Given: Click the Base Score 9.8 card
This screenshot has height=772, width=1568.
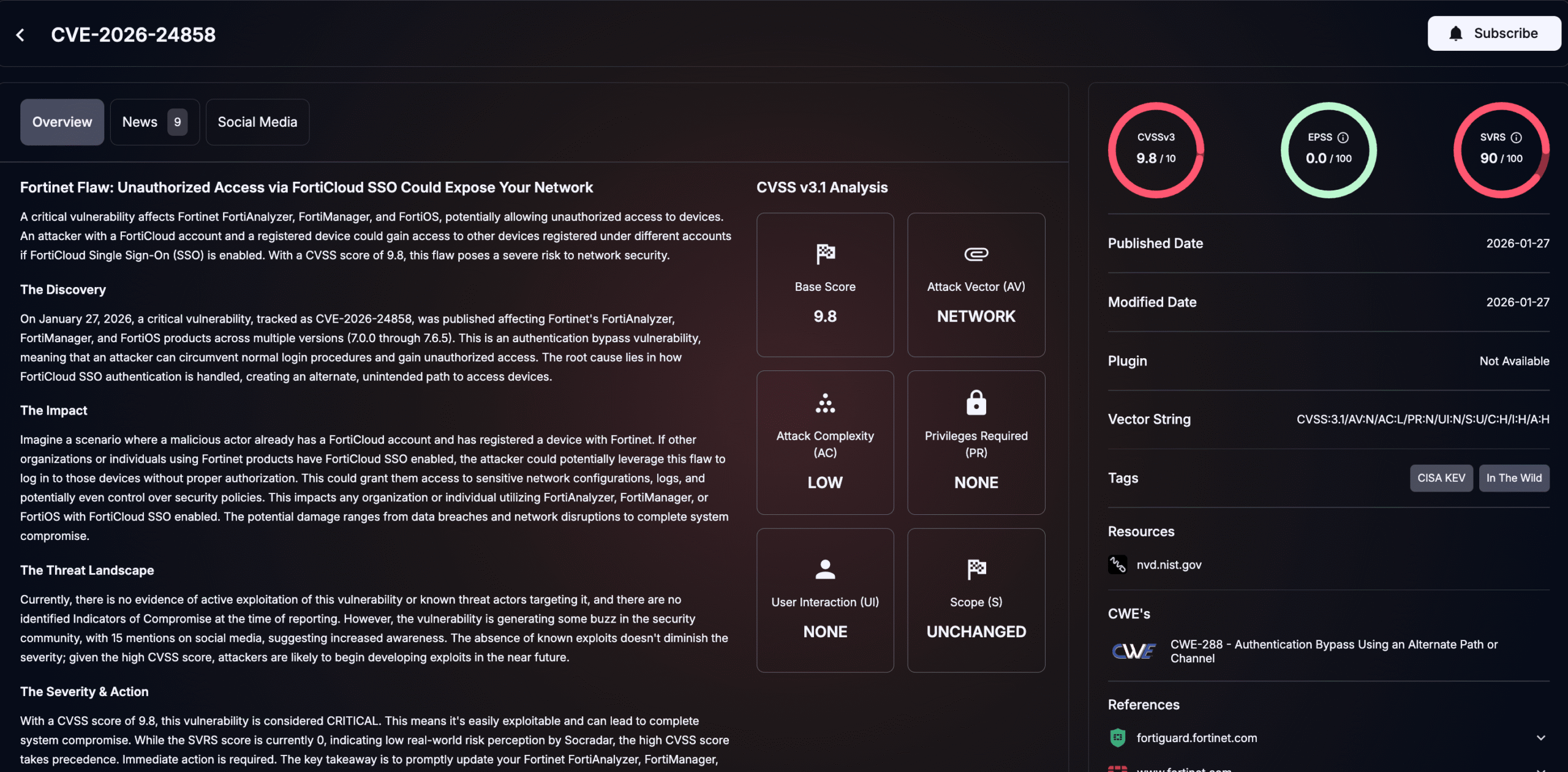Looking at the screenshot, I should (825, 285).
